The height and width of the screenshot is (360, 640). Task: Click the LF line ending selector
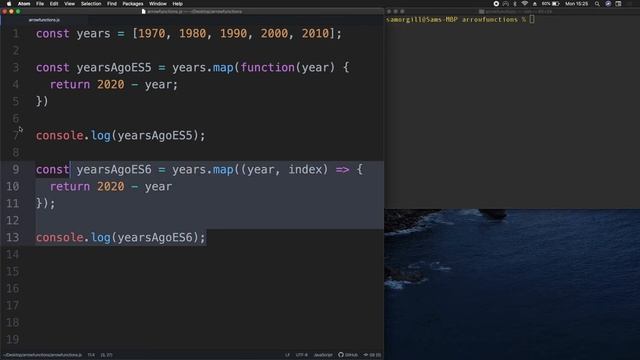(x=287, y=355)
